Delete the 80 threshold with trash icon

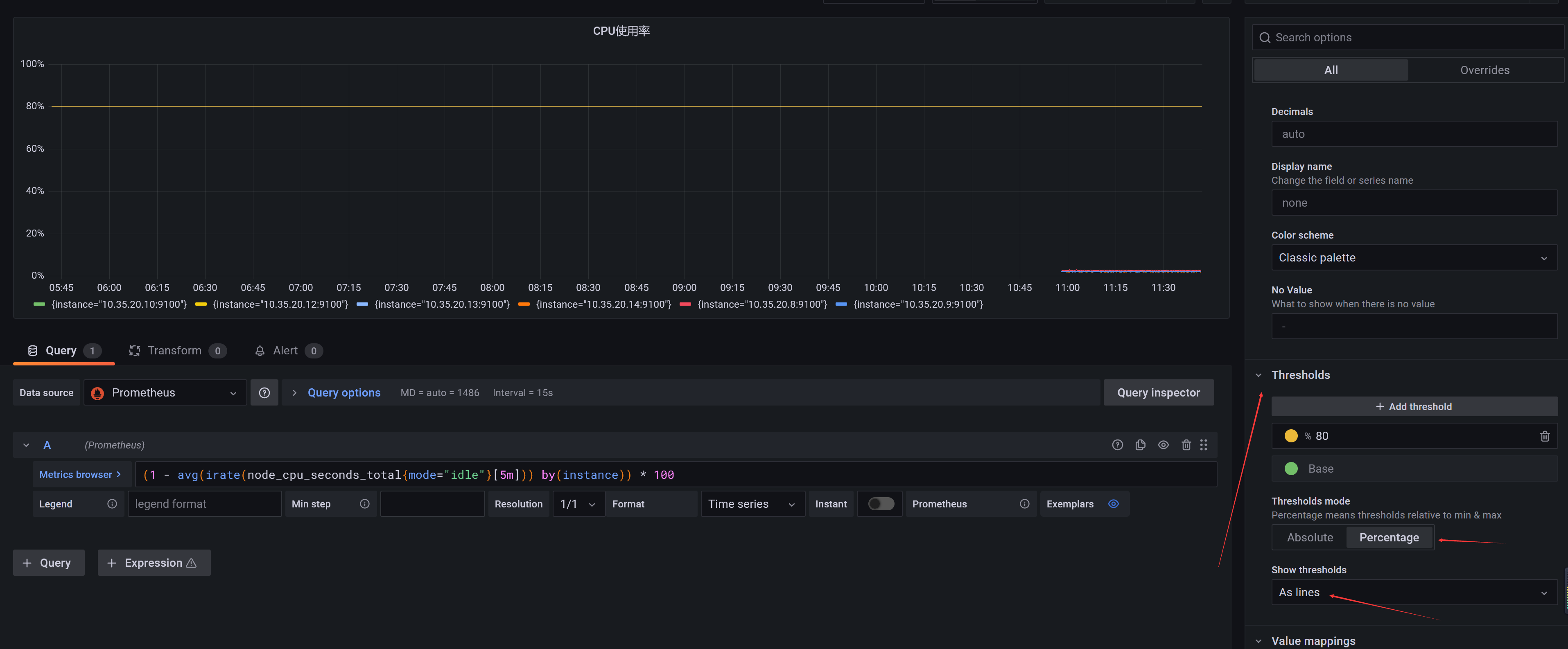(x=1544, y=436)
